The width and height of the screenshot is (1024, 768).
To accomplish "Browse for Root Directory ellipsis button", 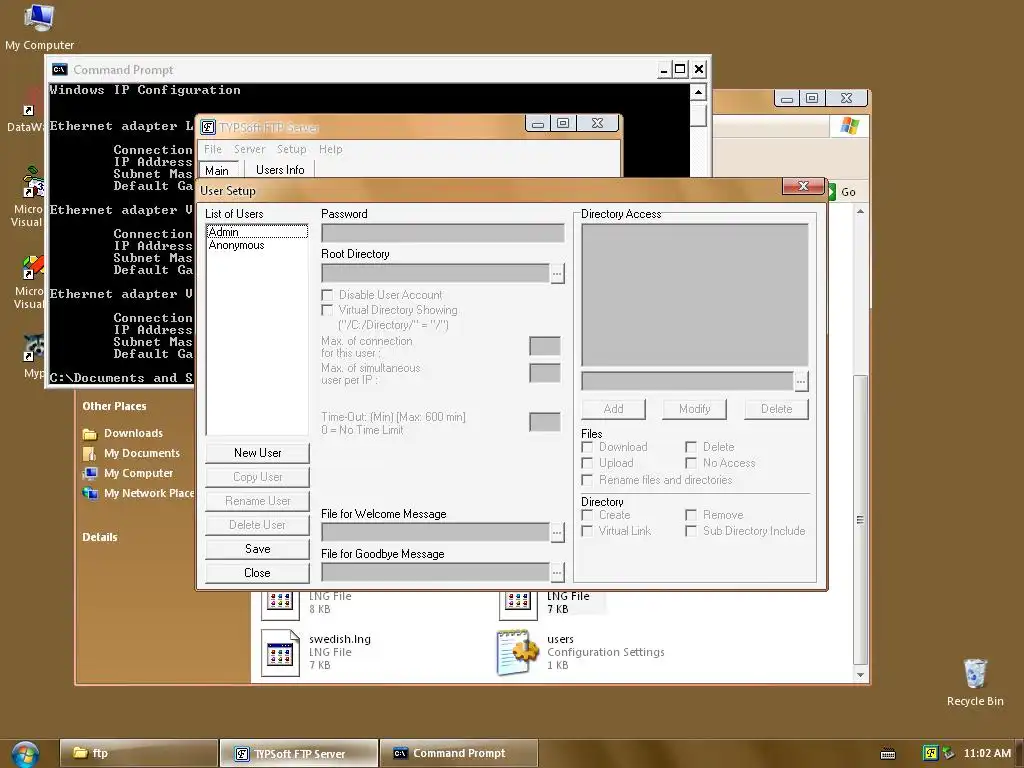I will 557,274.
